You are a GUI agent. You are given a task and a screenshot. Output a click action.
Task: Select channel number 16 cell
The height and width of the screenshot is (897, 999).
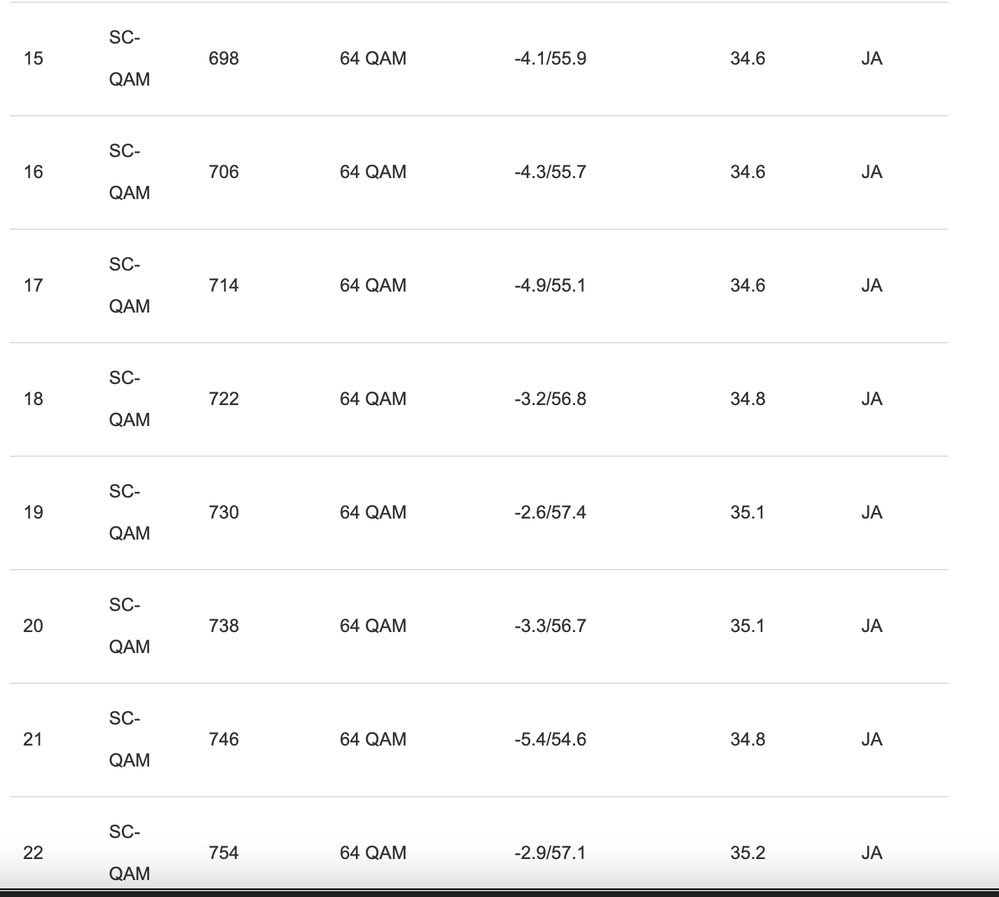pos(33,172)
